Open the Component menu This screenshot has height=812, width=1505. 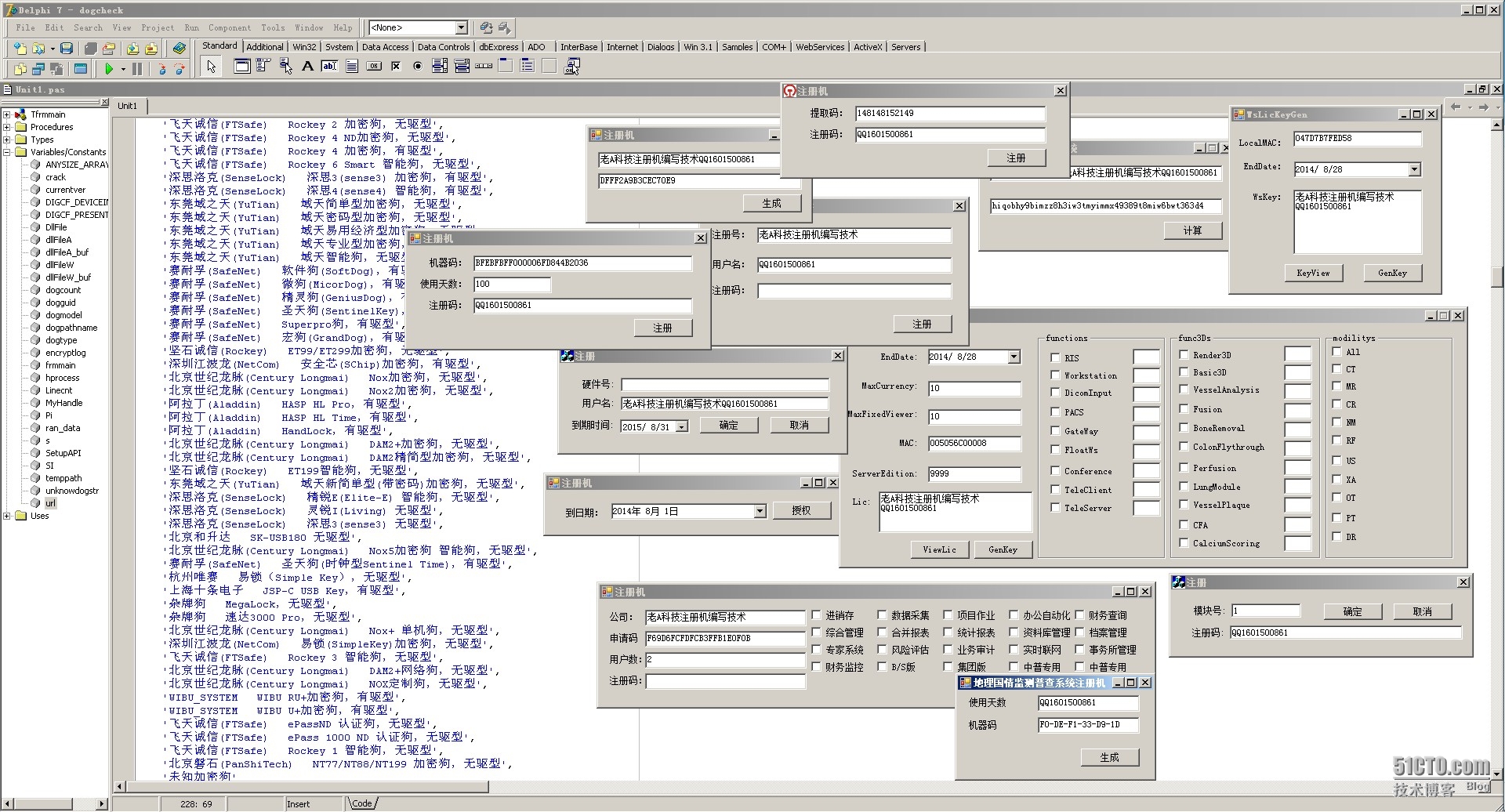pos(230,27)
